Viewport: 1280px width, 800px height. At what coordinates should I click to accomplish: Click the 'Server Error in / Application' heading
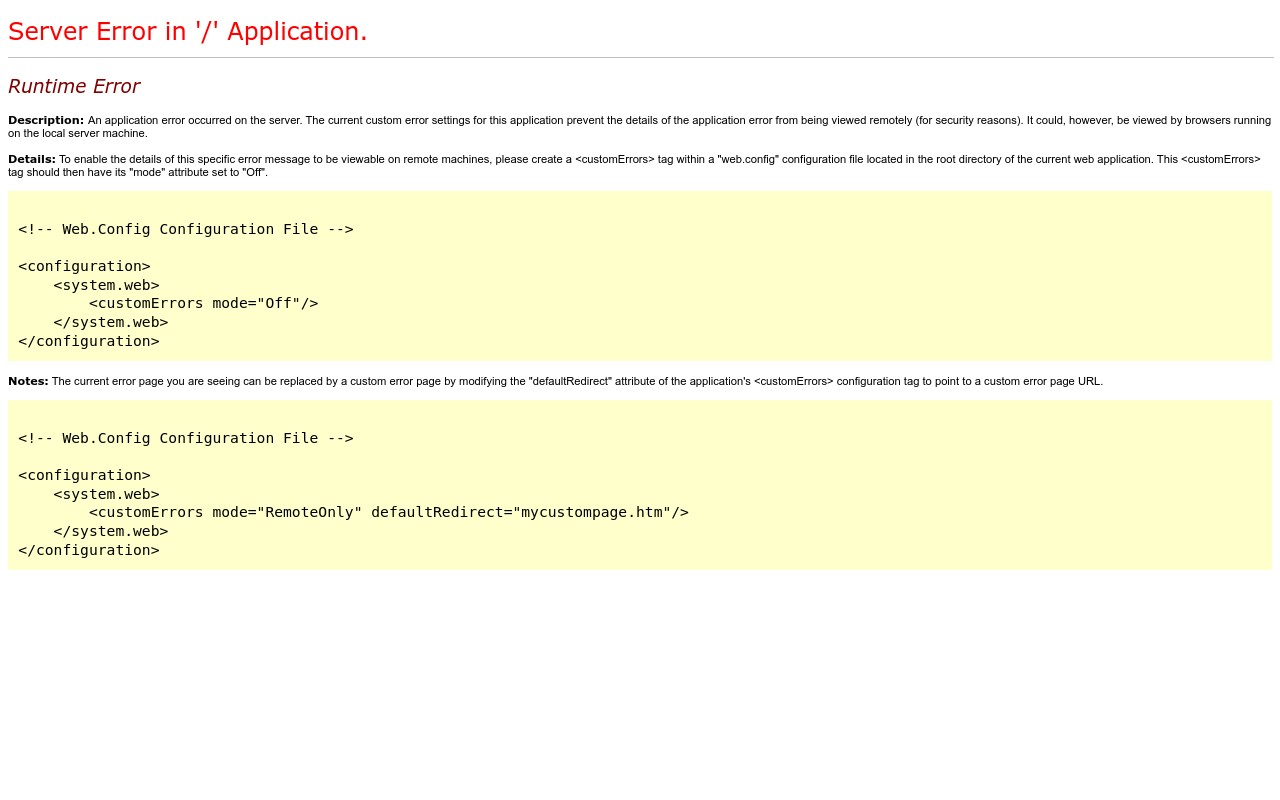tap(188, 32)
